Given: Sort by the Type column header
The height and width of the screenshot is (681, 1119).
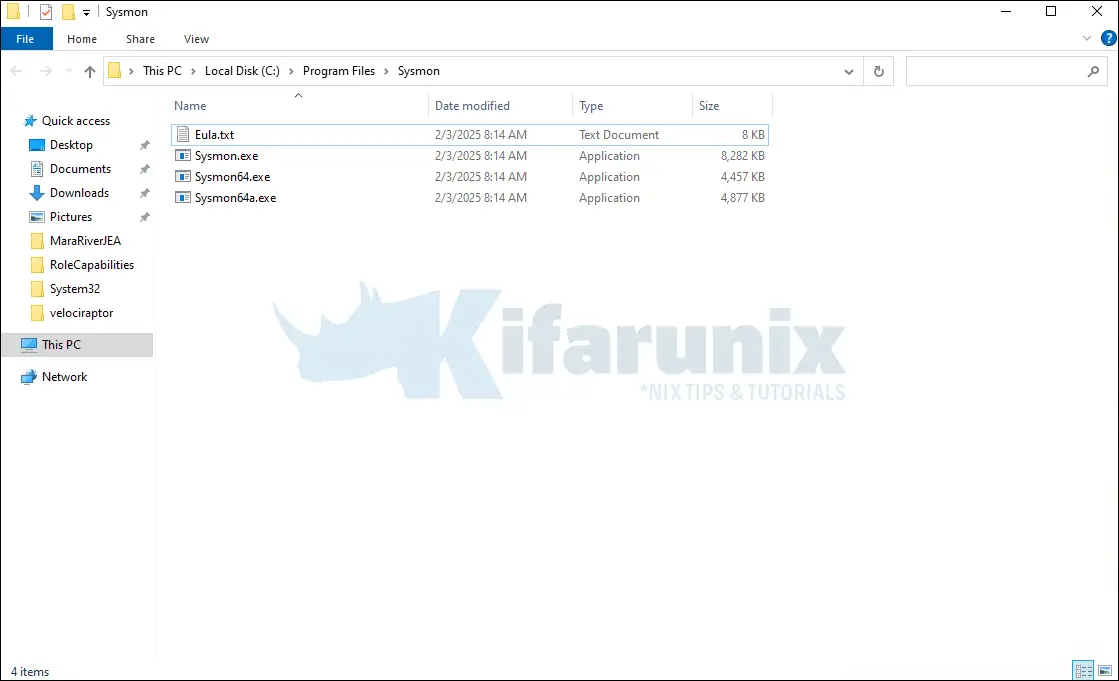Looking at the screenshot, I should click(x=632, y=106).
